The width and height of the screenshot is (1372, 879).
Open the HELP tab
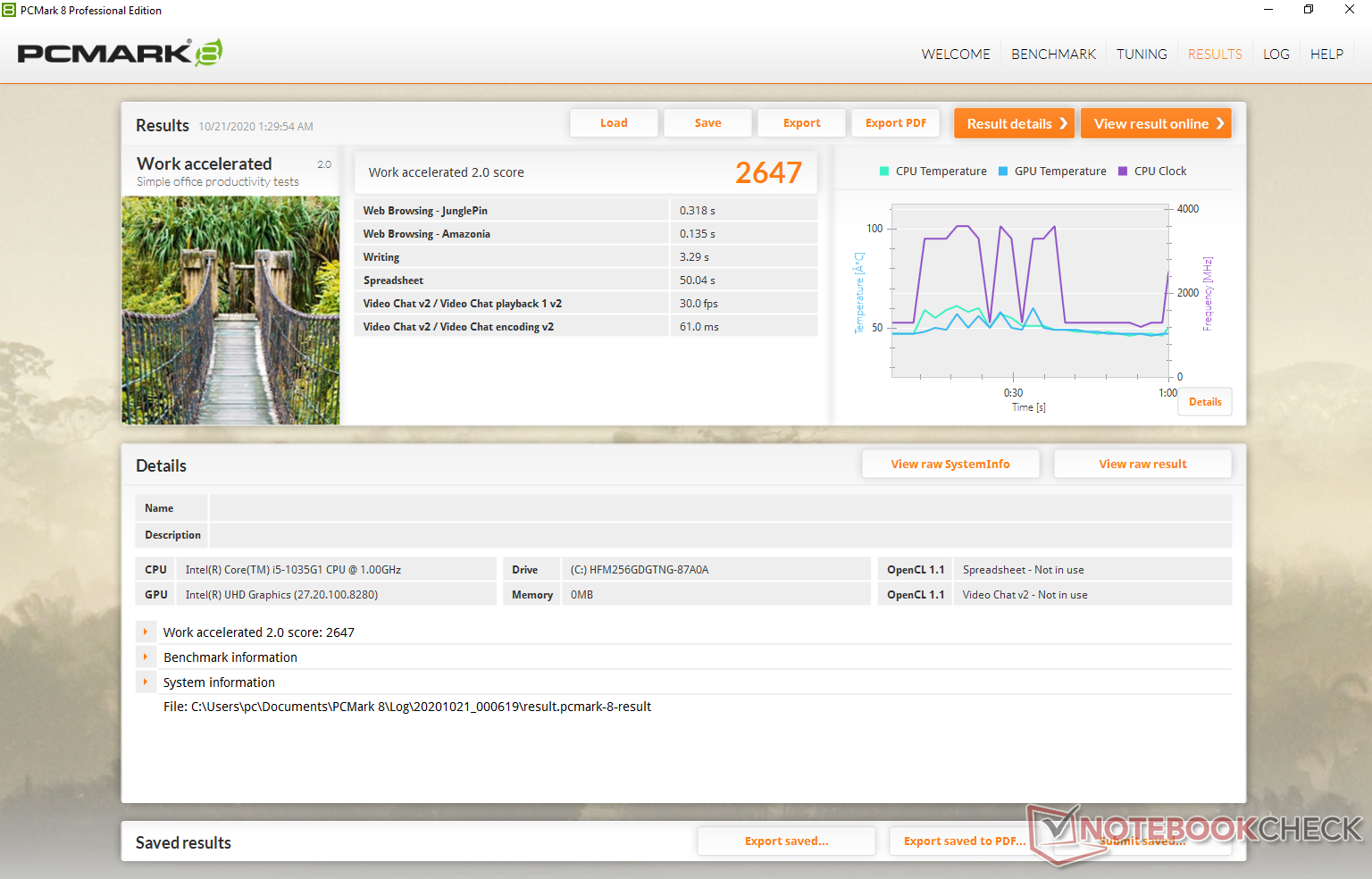(1326, 54)
